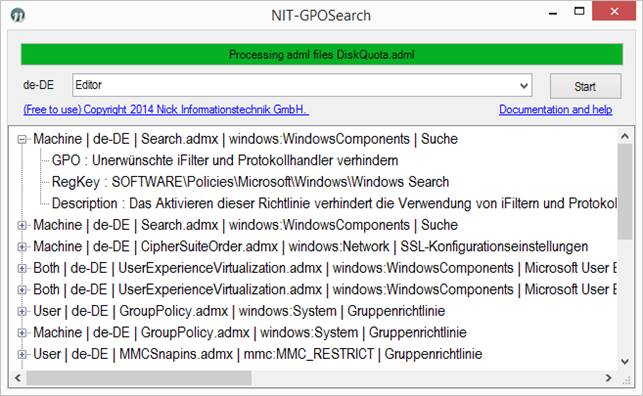643x396 pixels.
Task: Click the window resize grip corner
Action: tap(627, 380)
